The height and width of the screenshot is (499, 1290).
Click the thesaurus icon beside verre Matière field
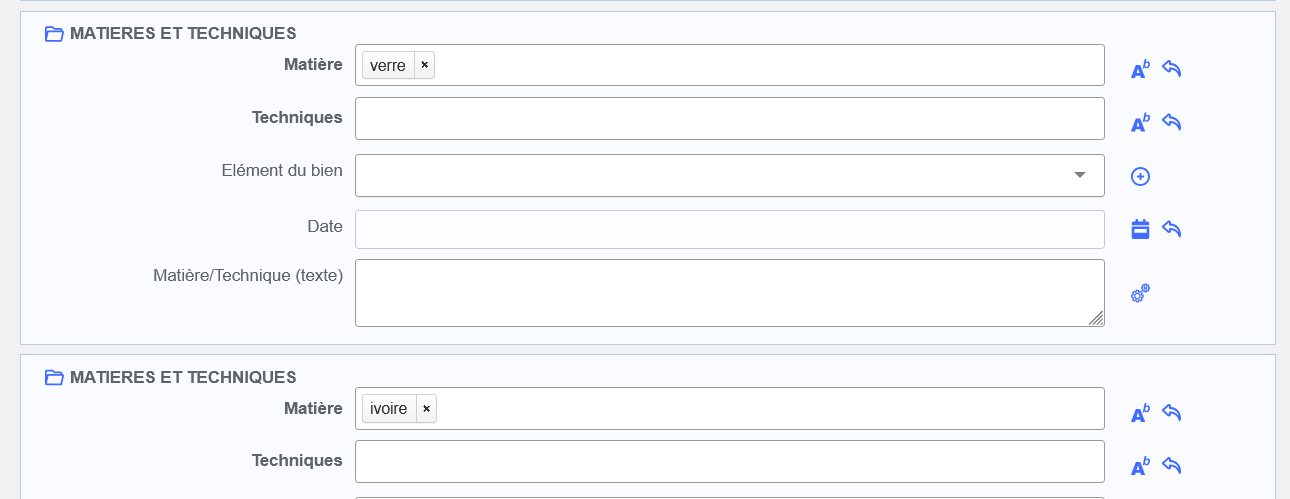(1140, 70)
